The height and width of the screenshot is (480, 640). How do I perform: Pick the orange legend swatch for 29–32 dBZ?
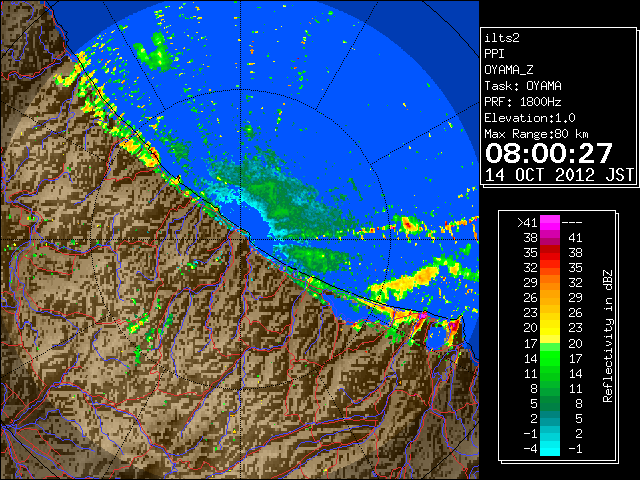pyautogui.click(x=550, y=283)
